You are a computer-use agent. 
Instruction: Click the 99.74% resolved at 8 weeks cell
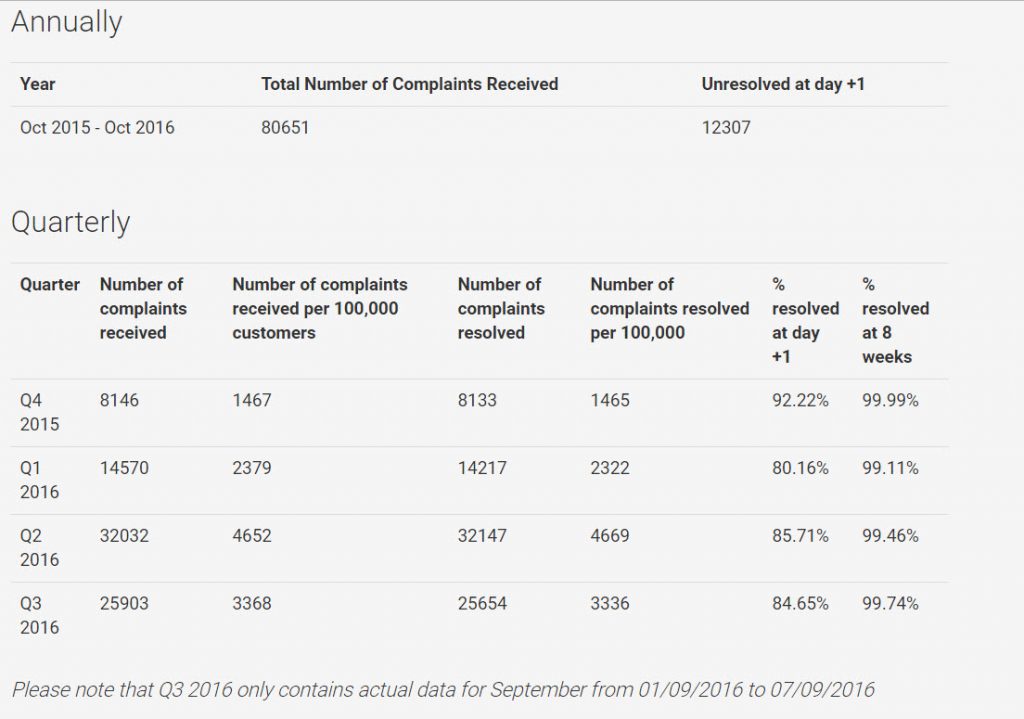890,604
